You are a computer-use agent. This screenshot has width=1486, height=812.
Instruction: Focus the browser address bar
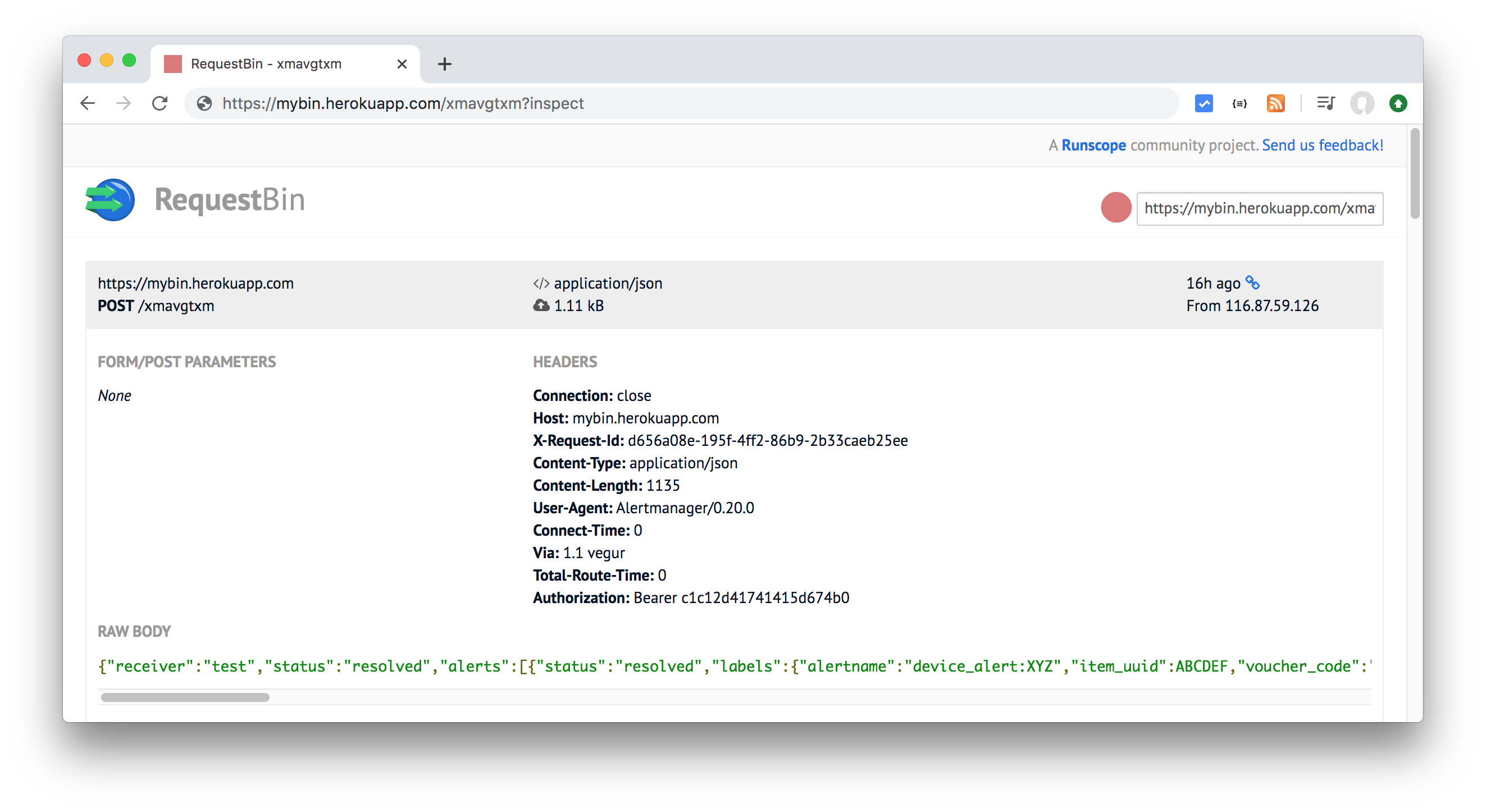681,104
